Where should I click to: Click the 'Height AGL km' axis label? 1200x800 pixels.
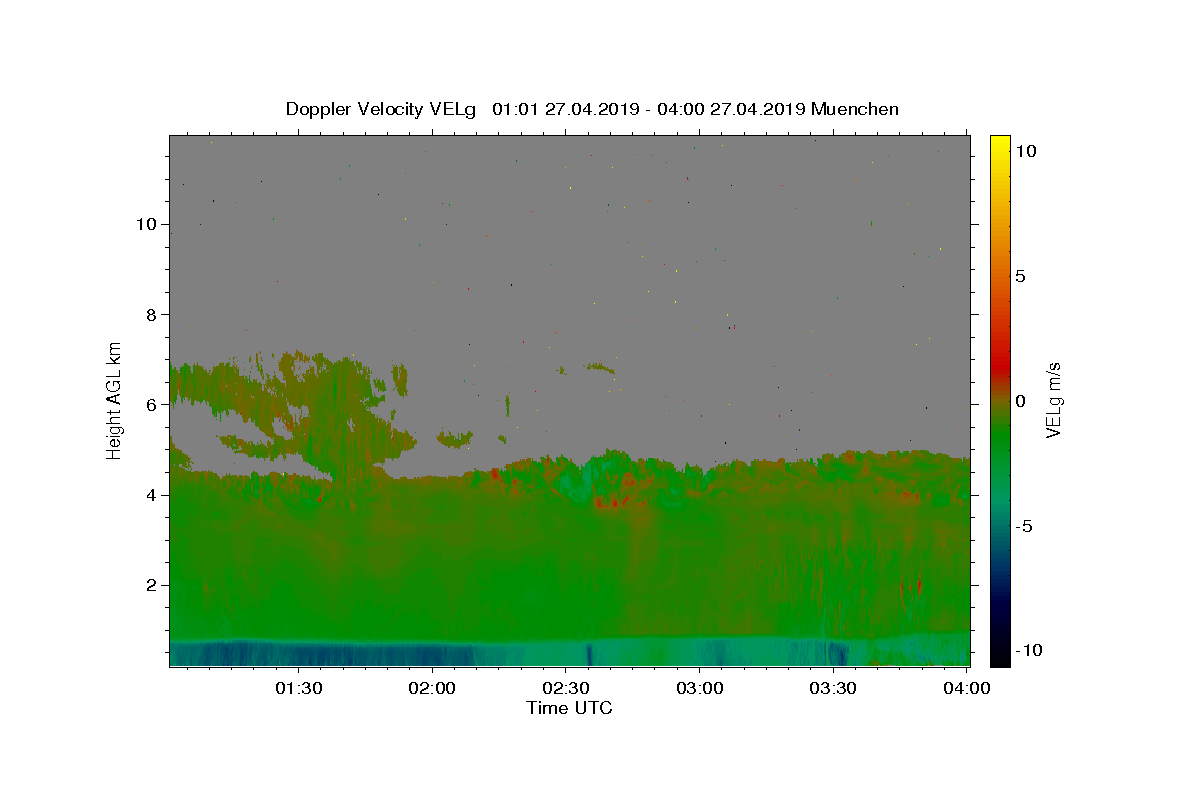(115, 400)
